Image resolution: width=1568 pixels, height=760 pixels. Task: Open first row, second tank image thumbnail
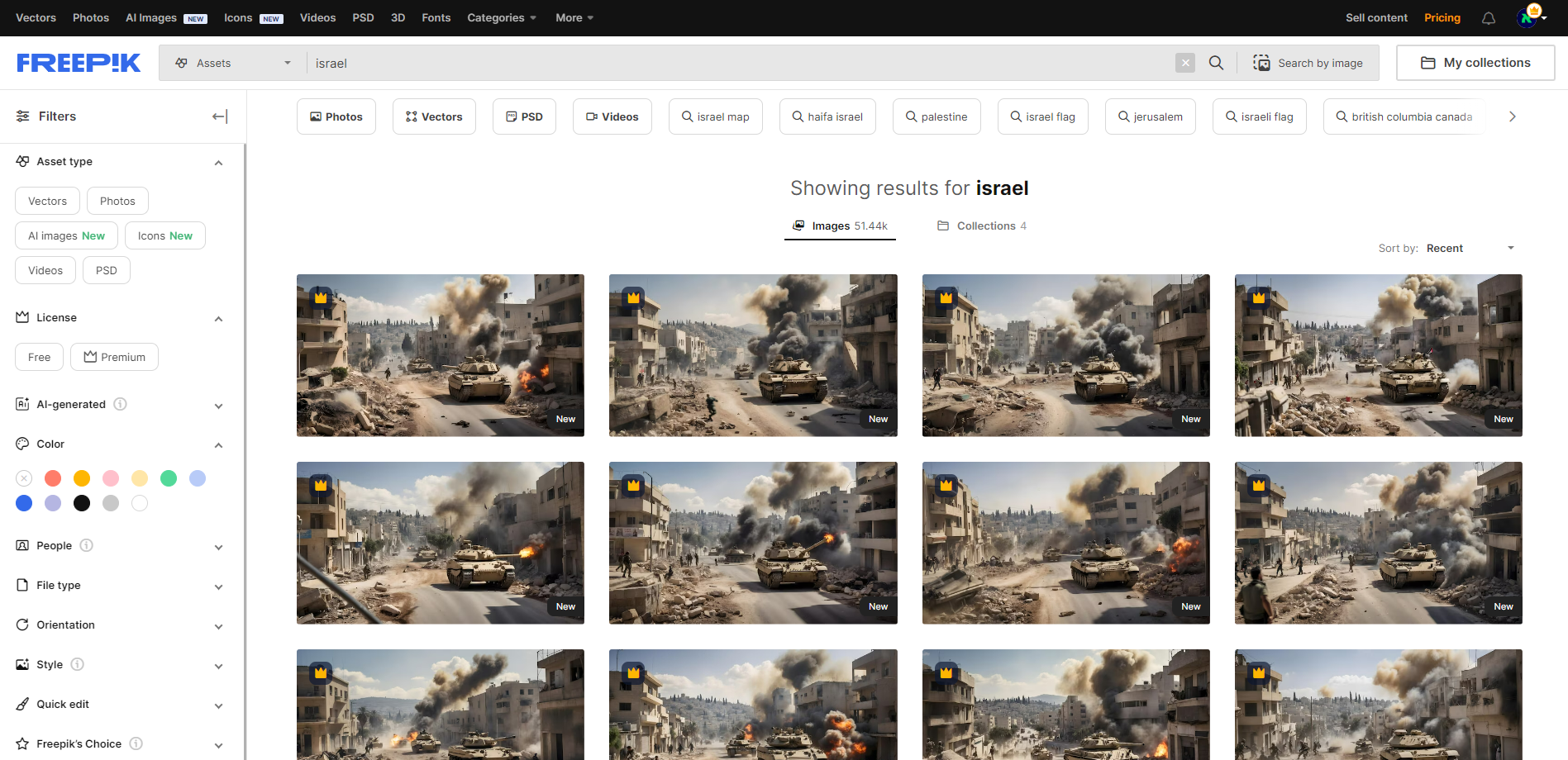point(753,355)
